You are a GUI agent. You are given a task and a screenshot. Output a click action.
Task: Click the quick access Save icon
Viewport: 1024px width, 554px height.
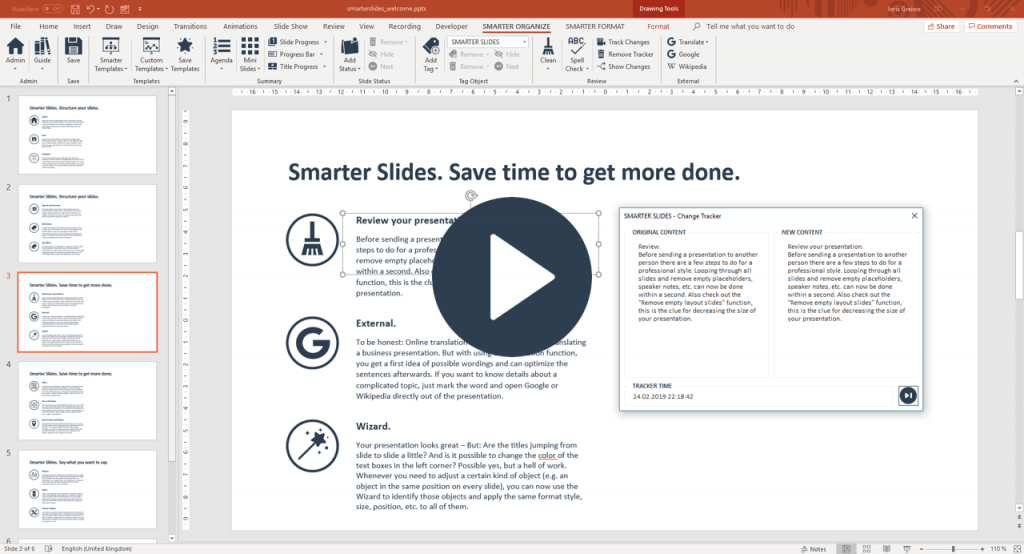75,9
